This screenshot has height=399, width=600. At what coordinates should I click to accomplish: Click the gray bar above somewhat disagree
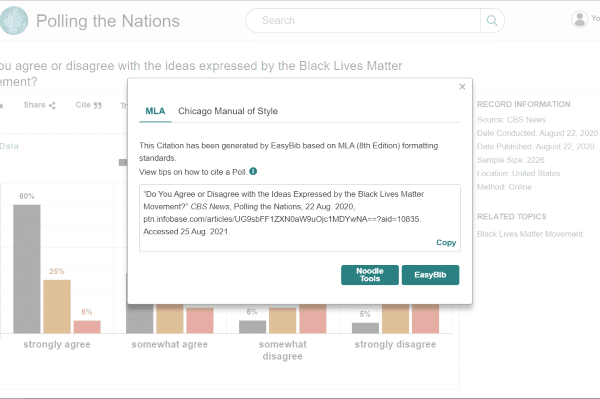(x=253, y=327)
